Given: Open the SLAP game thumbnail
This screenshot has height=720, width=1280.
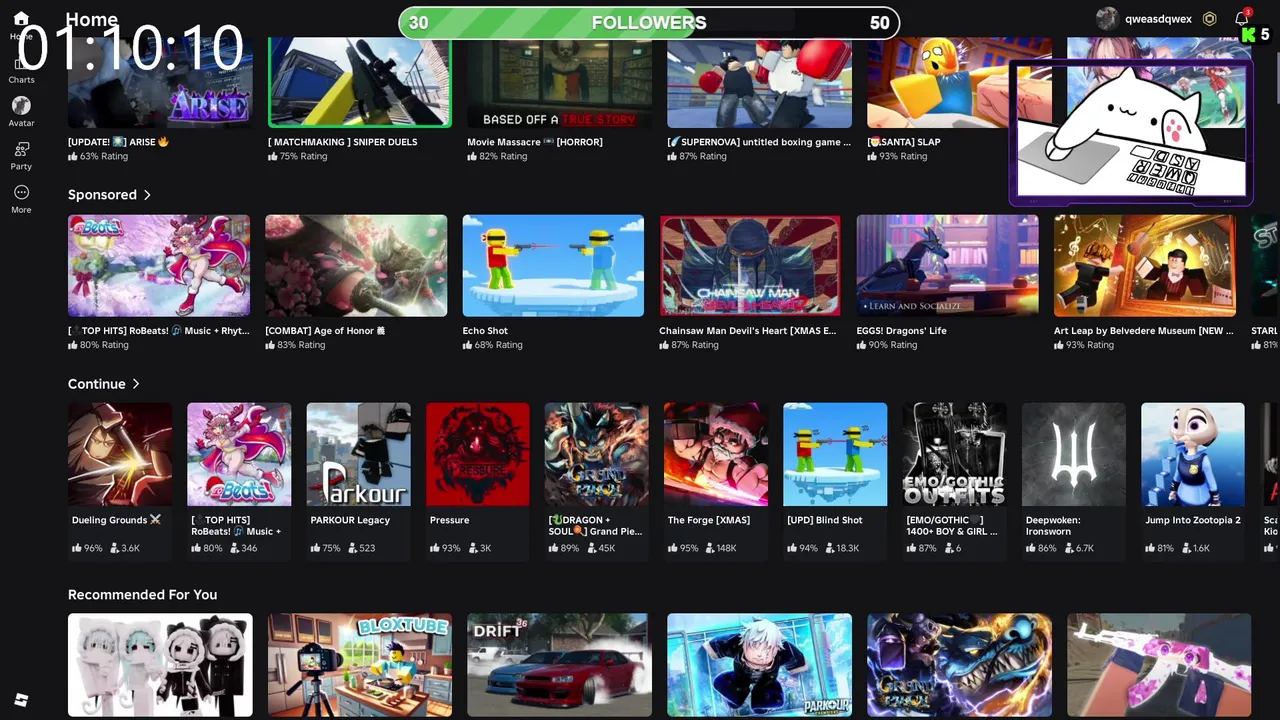Looking at the screenshot, I should [x=938, y=82].
